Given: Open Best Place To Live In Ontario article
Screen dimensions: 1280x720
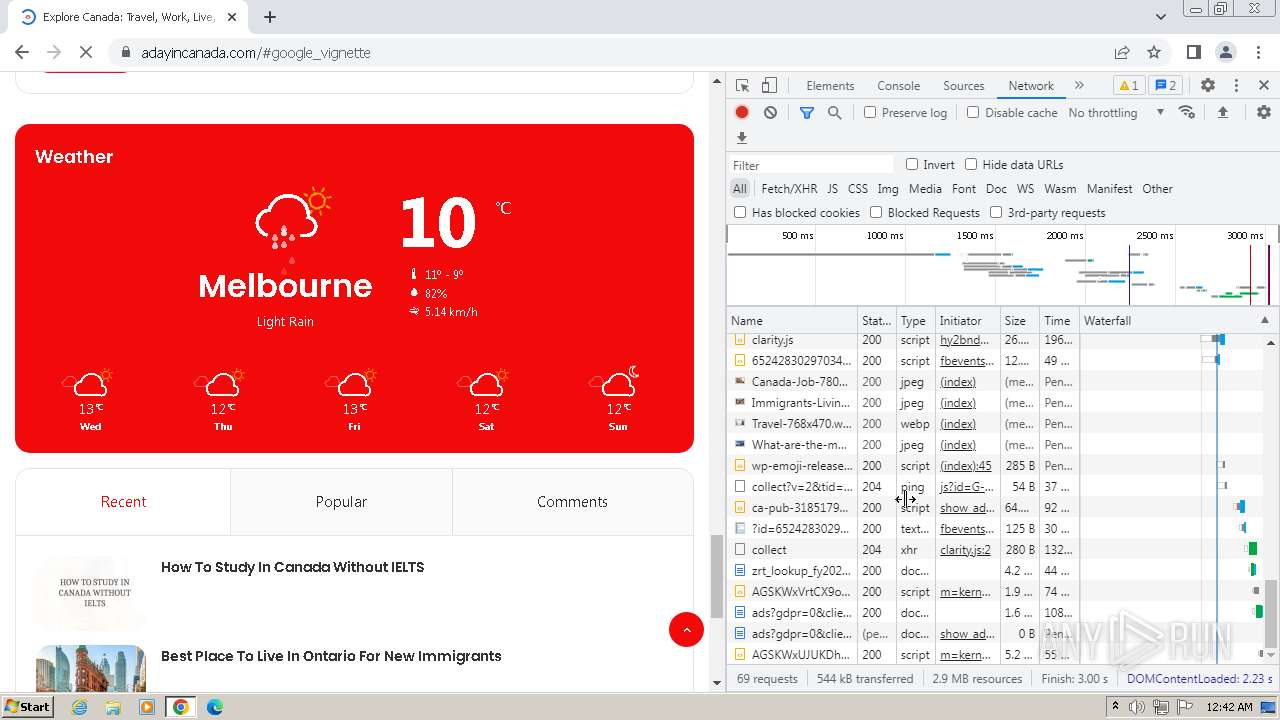Looking at the screenshot, I should coord(331,656).
